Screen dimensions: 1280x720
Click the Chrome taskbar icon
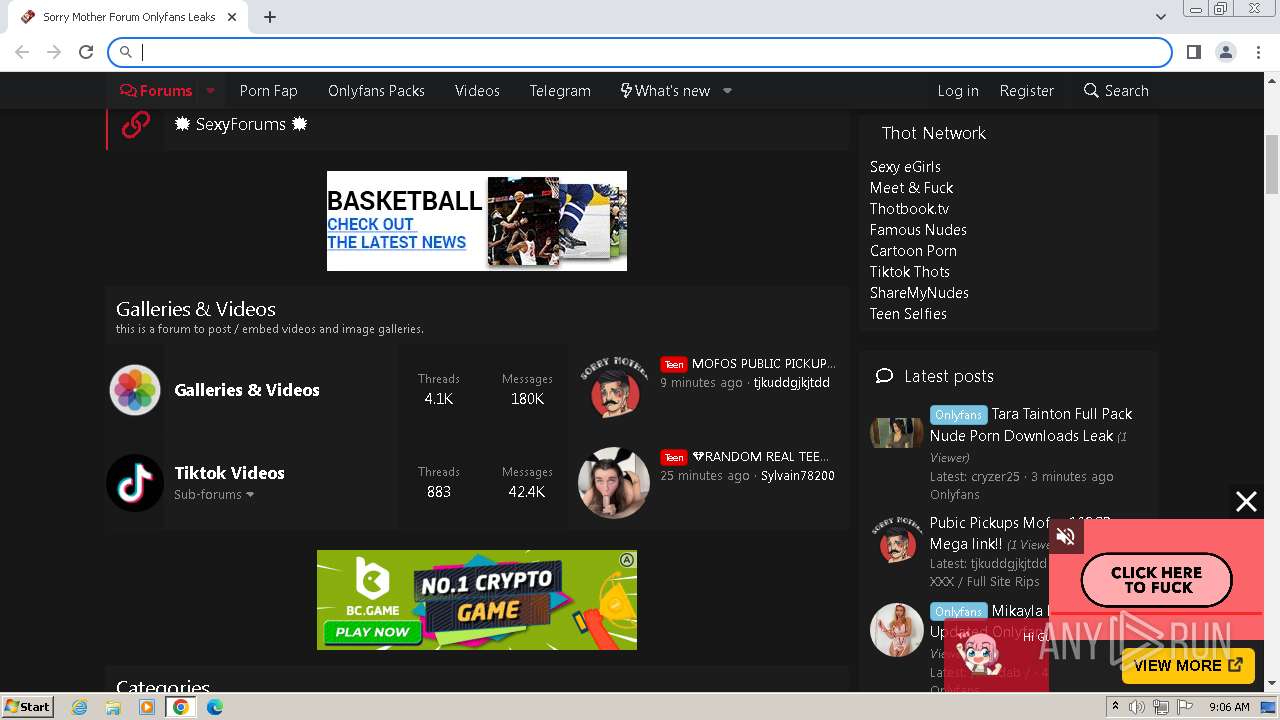coord(180,707)
